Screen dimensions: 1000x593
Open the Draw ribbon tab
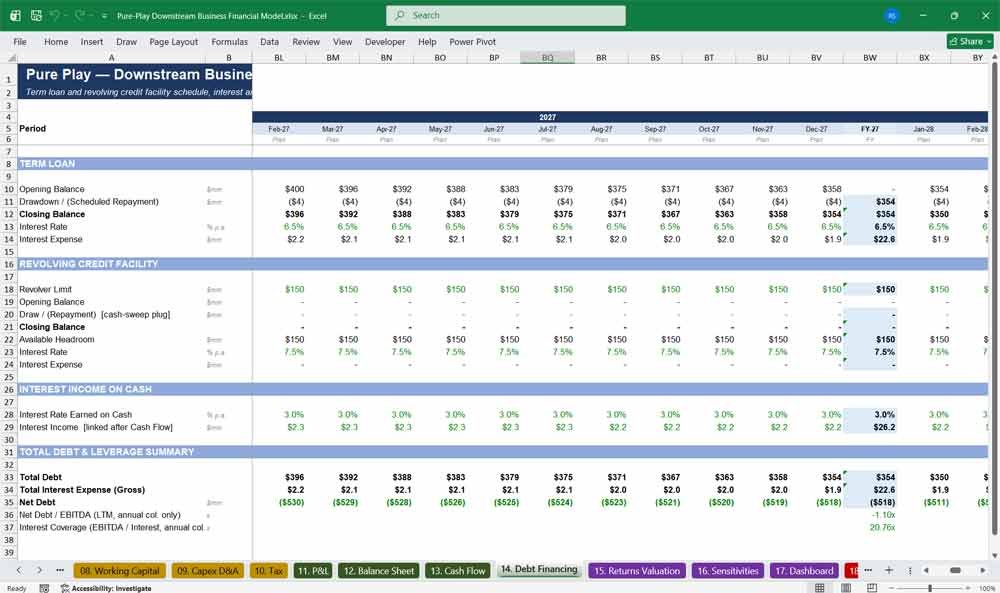[x=126, y=41]
